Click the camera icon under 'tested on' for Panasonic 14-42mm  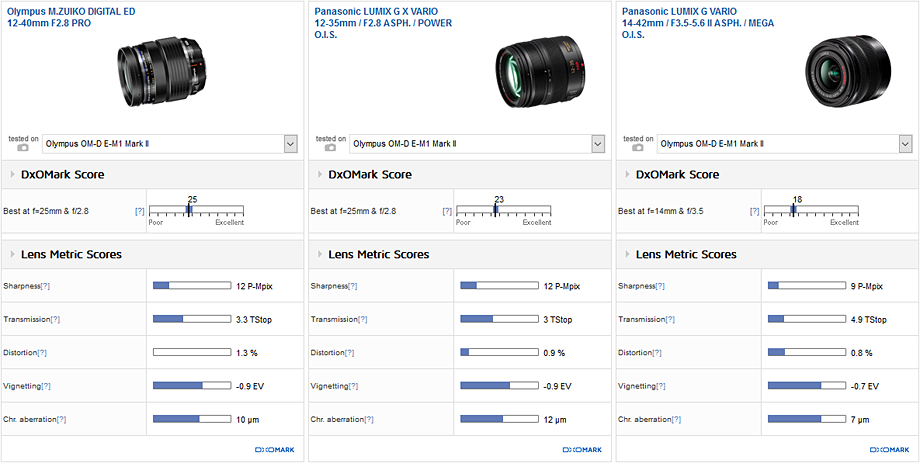(x=637, y=148)
